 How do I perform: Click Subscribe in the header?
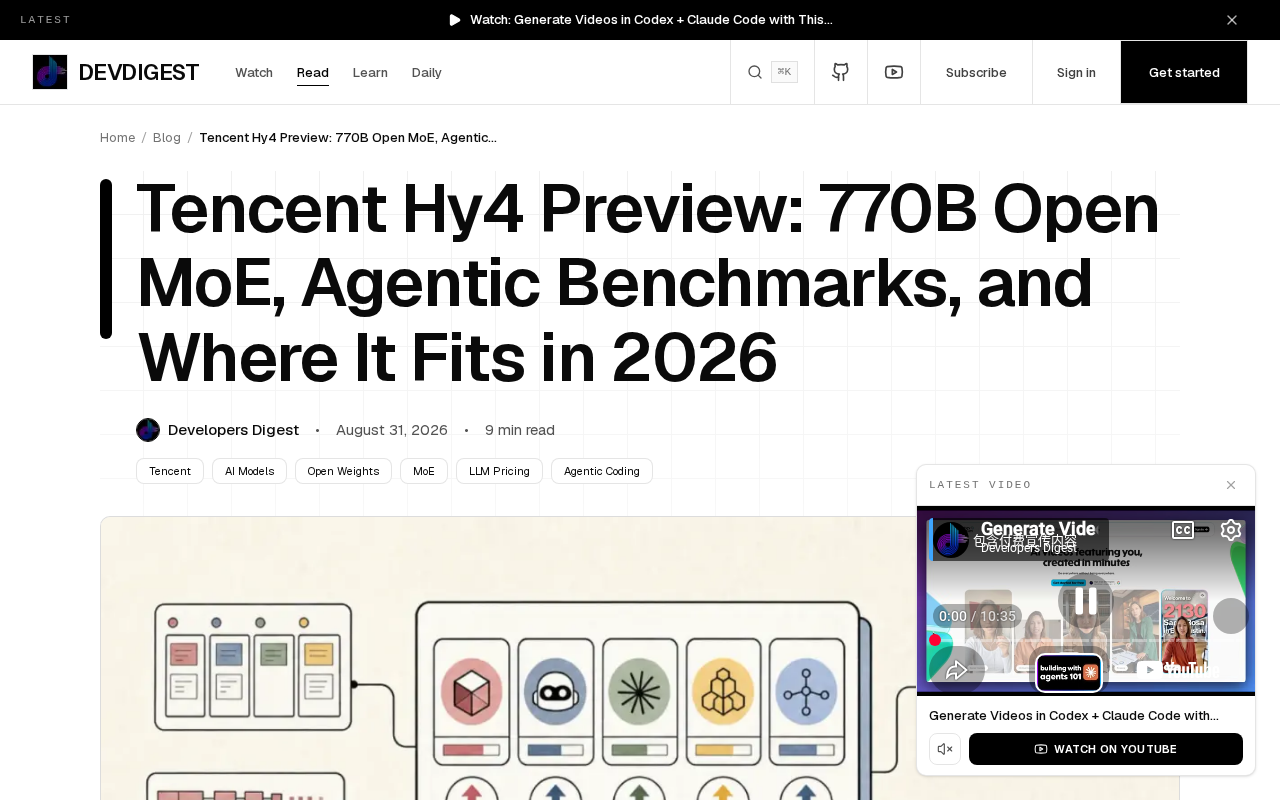pyautogui.click(x=976, y=72)
